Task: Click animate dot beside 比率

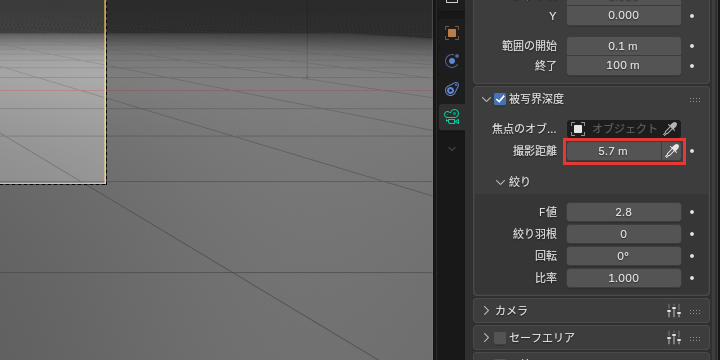Action: [692, 278]
